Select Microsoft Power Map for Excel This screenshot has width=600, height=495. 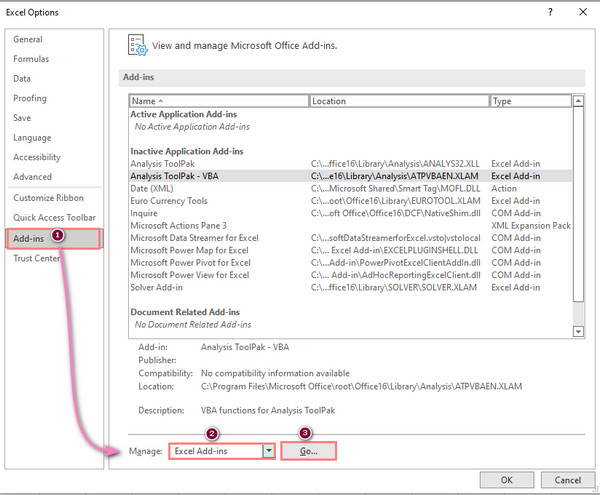tap(351, 250)
